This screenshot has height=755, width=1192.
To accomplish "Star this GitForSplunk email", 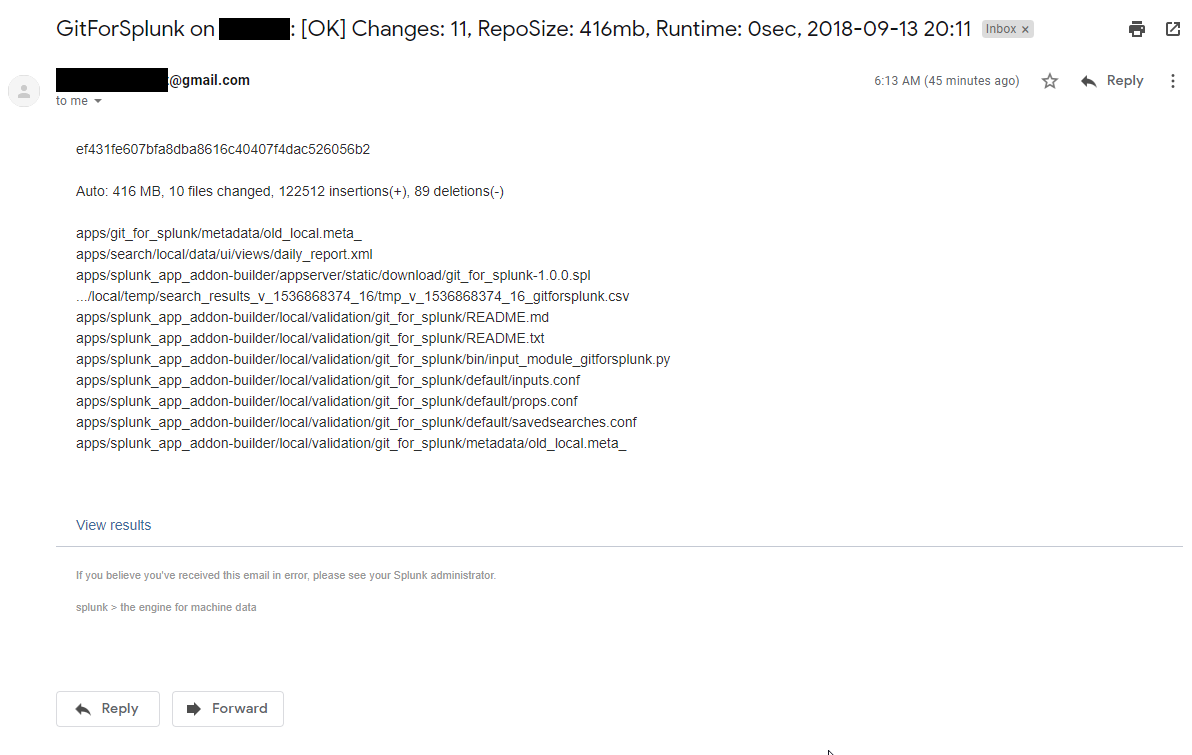I will (x=1050, y=81).
